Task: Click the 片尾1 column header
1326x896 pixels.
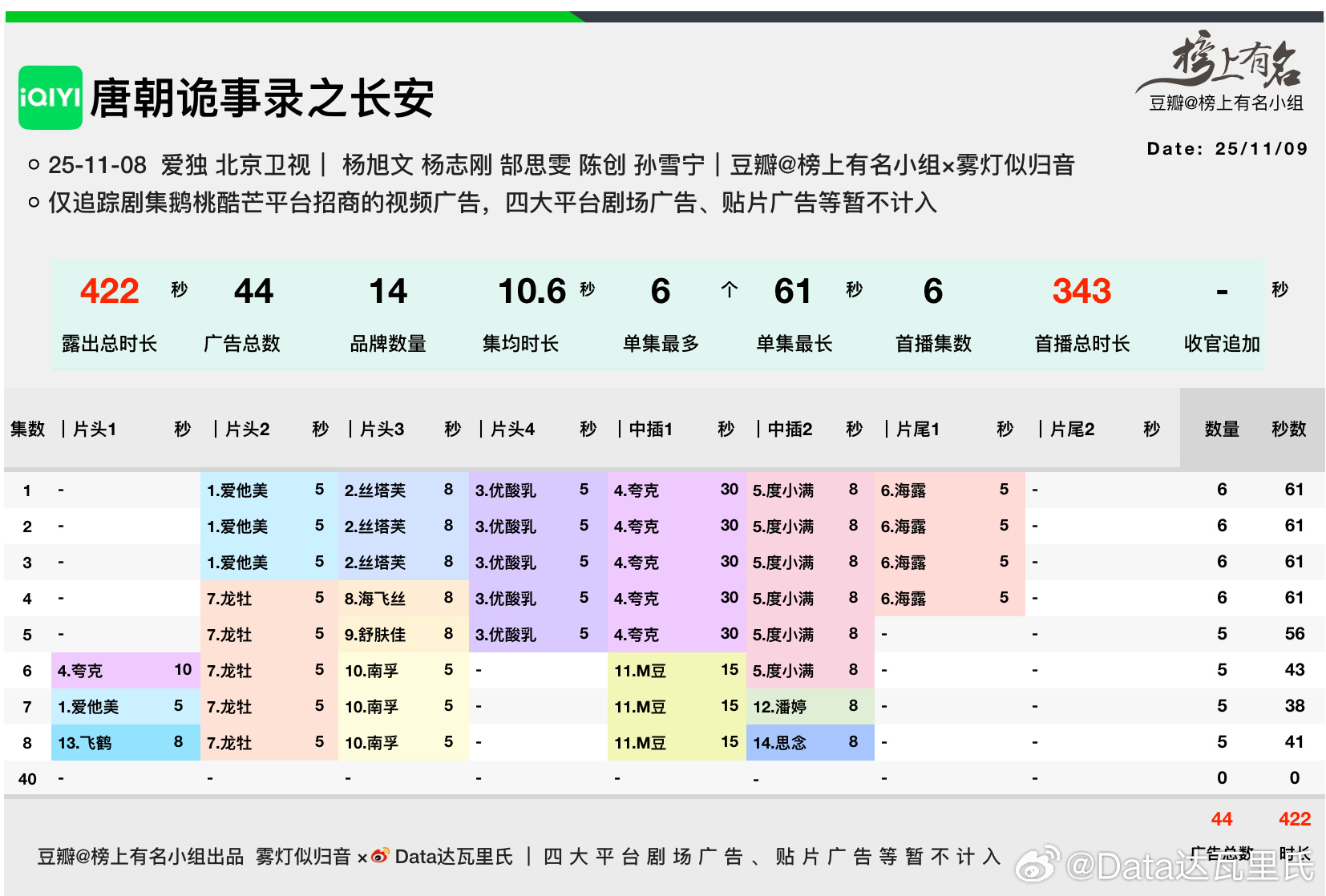Action: tap(917, 429)
